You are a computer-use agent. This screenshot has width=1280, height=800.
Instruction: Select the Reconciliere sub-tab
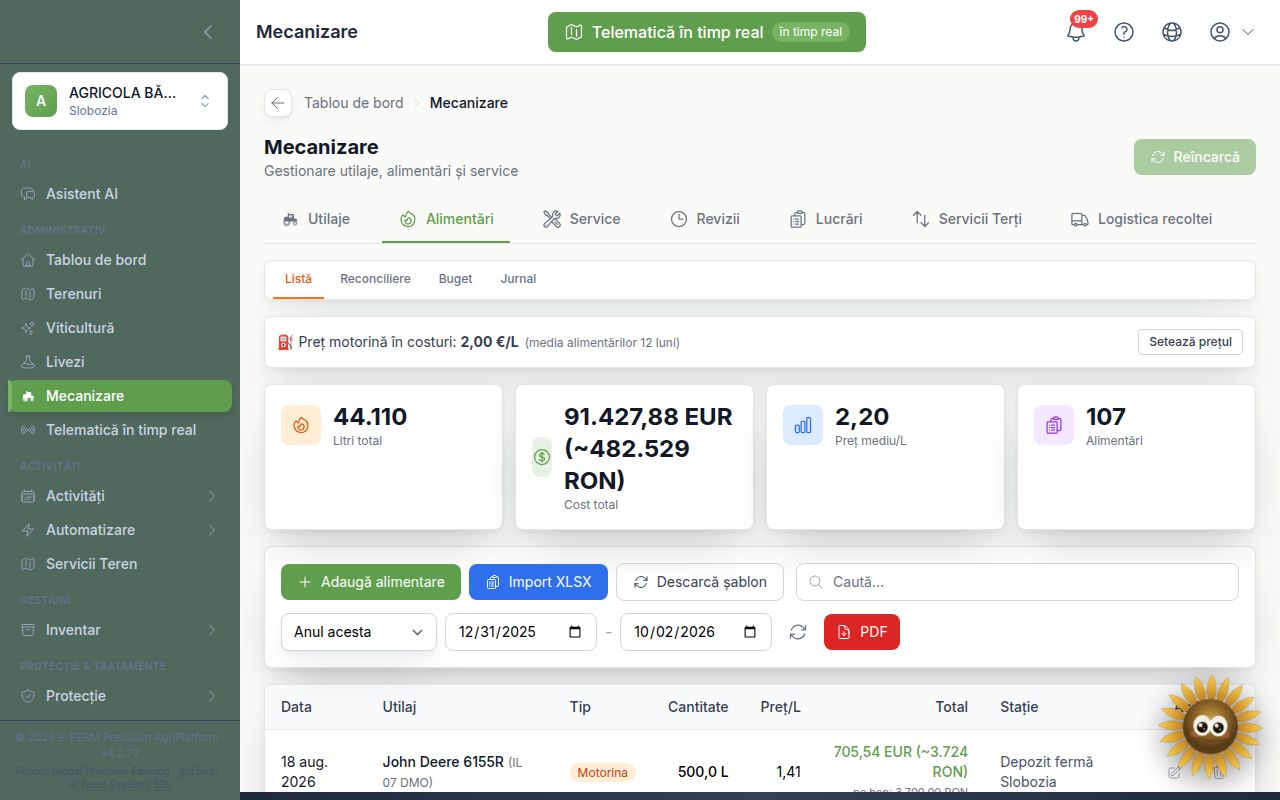[x=375, y=279]
